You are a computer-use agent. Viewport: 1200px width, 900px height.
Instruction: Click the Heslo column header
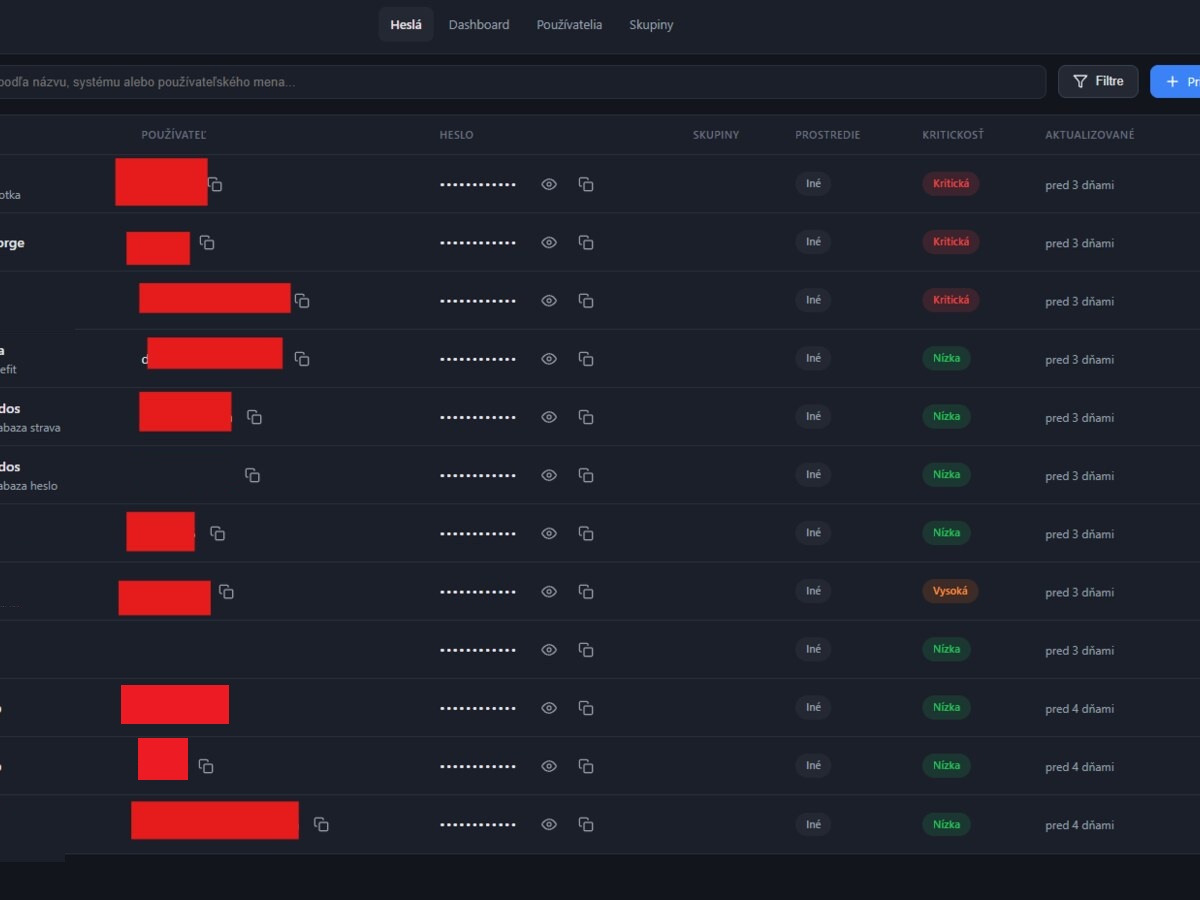[457, 135]
